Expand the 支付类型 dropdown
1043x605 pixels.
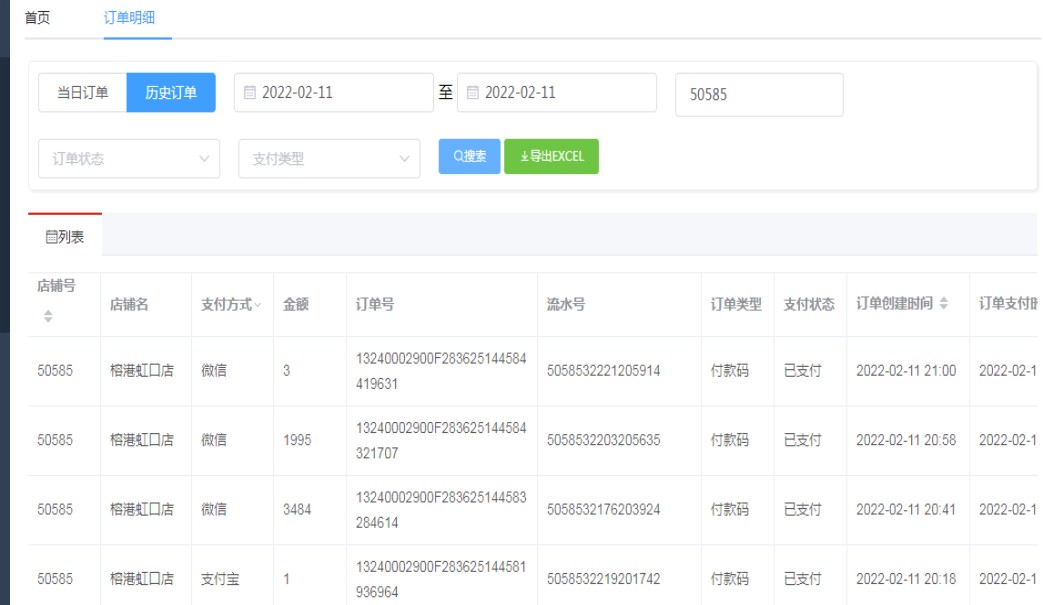click(x=329, y=159)
